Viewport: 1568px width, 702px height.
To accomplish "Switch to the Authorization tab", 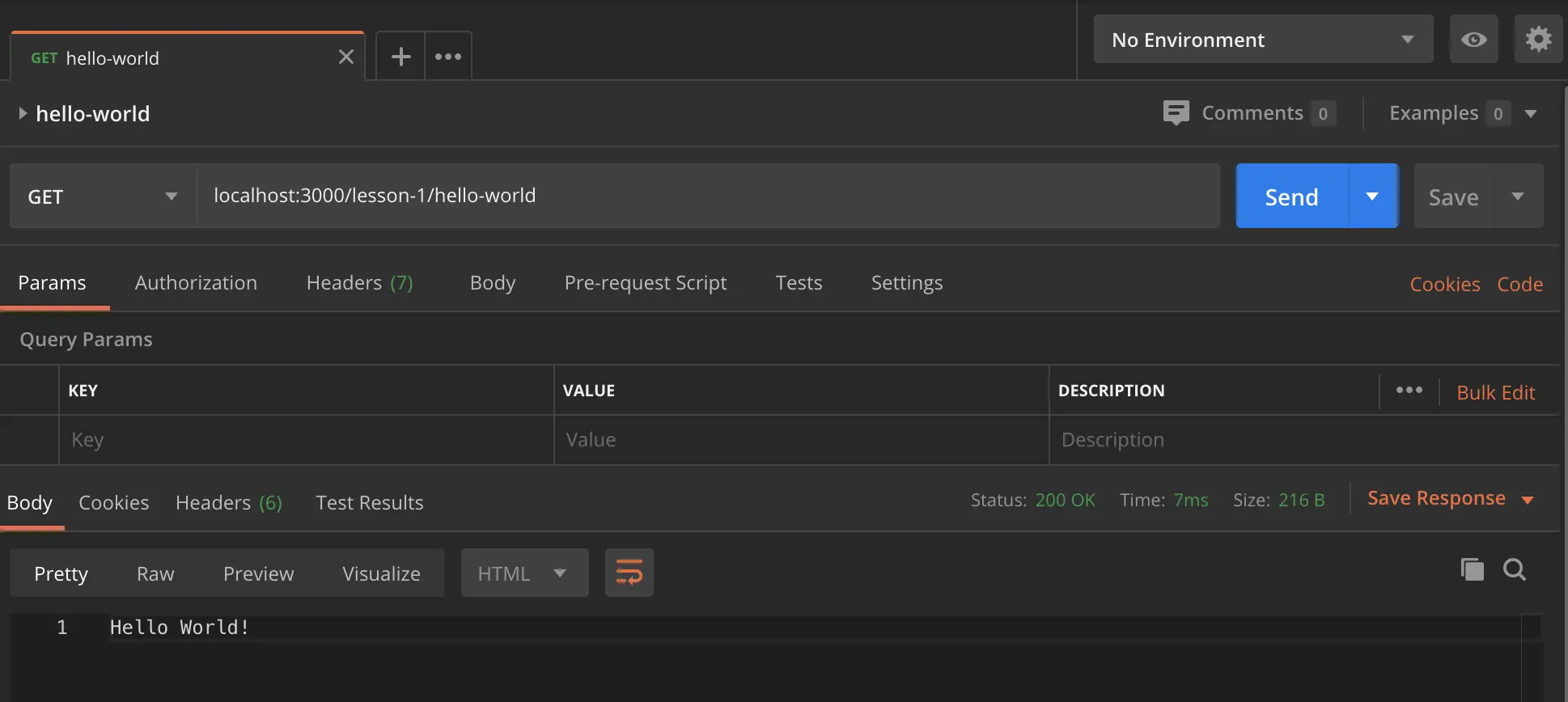I will [x=196, y=283].
